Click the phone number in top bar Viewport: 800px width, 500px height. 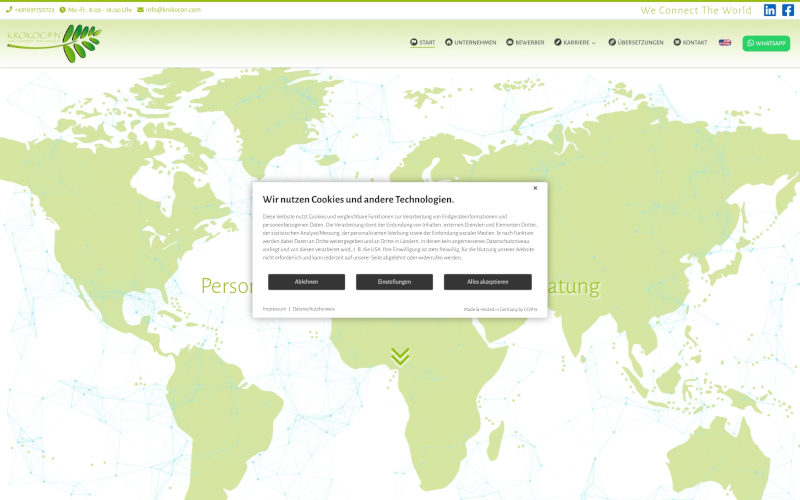click(30, 10)
